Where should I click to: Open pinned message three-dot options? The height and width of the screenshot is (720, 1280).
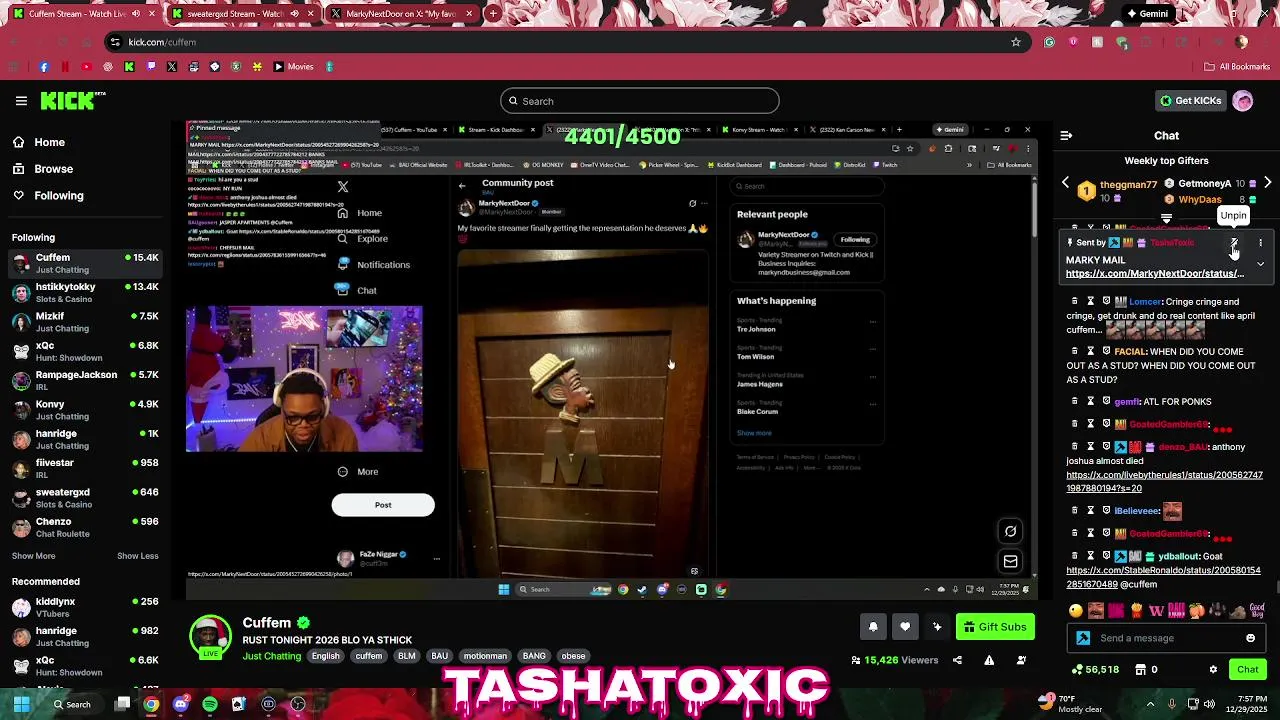click(1260, 243)
